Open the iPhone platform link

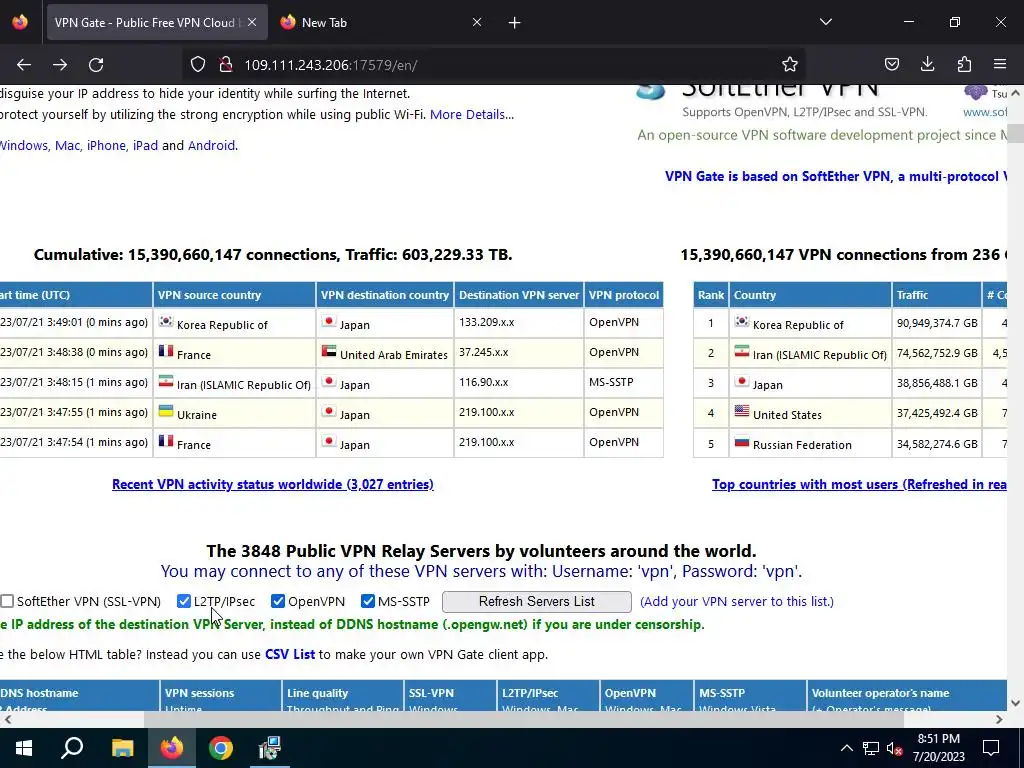click(x=106, y=146)
